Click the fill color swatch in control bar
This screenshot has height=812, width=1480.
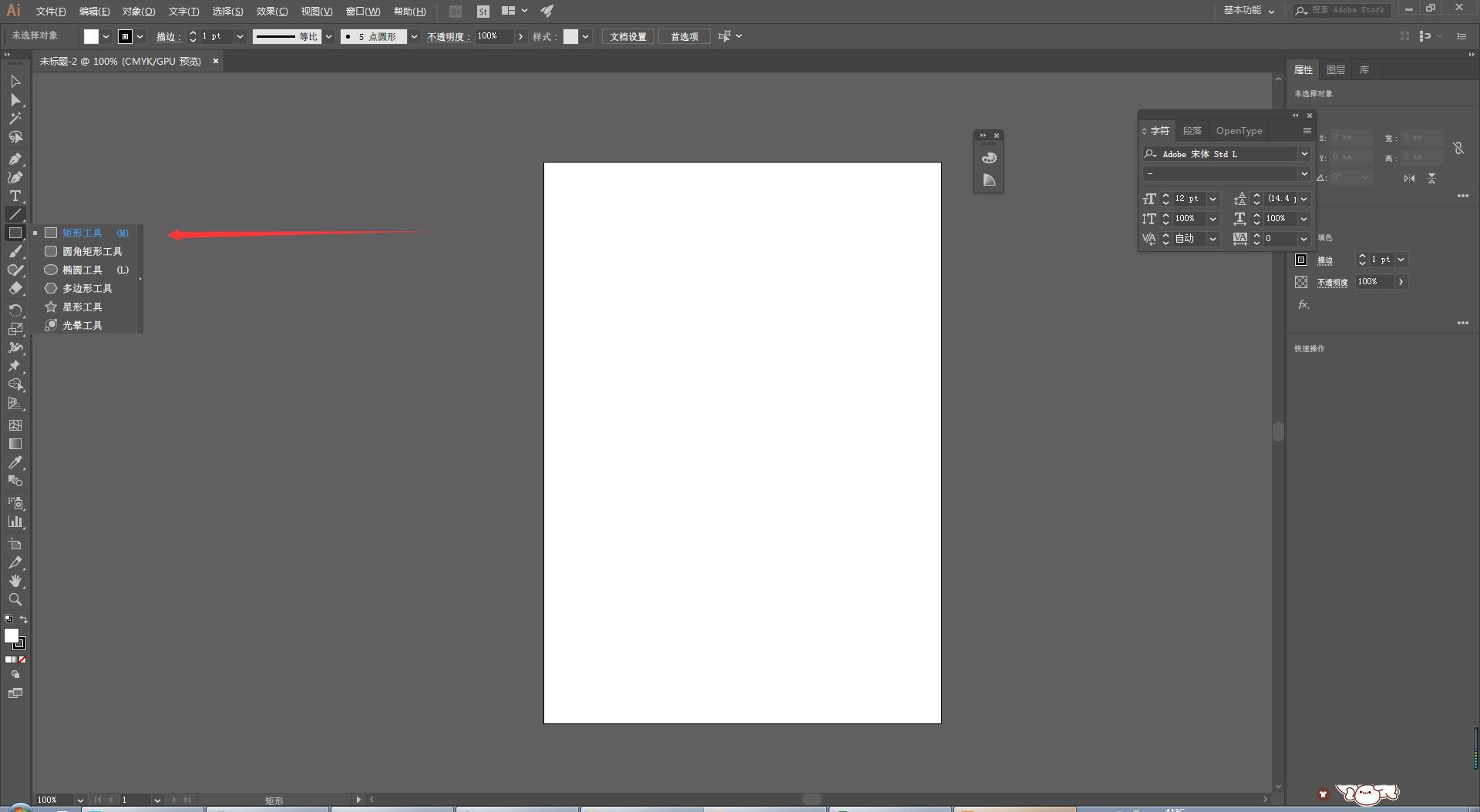[91, 37]
